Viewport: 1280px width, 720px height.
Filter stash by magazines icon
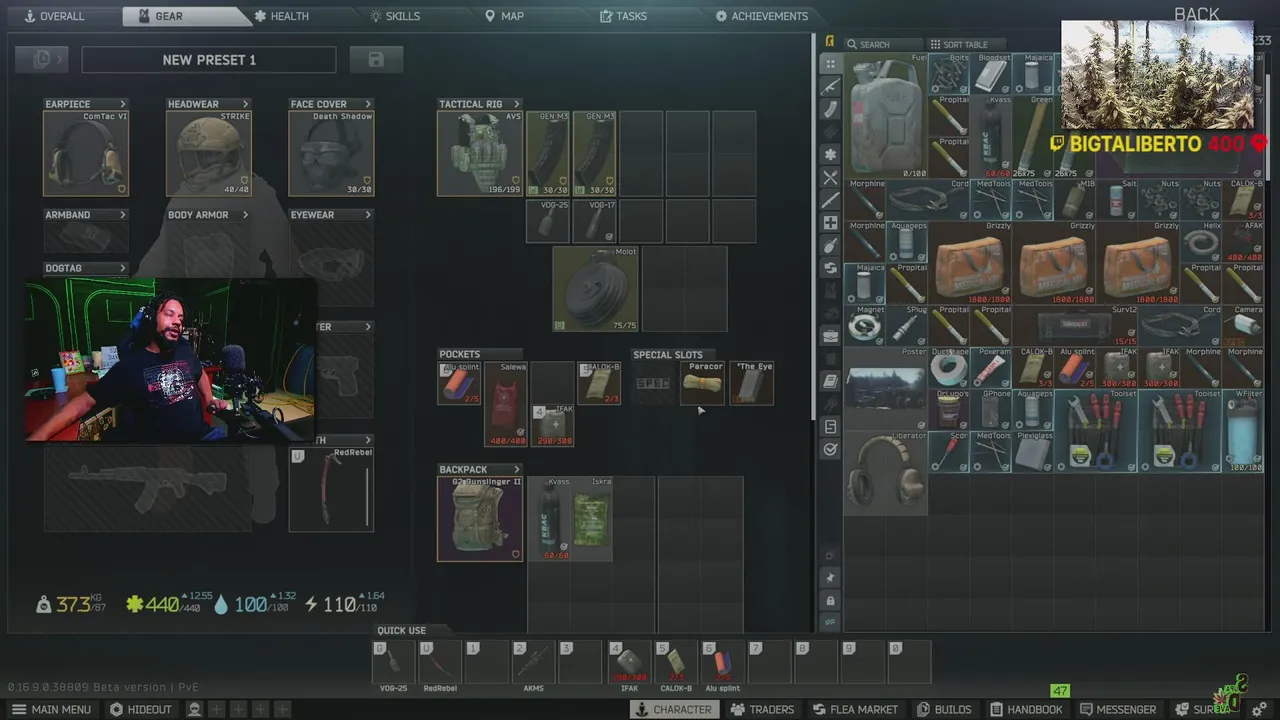tap(830, 109)
